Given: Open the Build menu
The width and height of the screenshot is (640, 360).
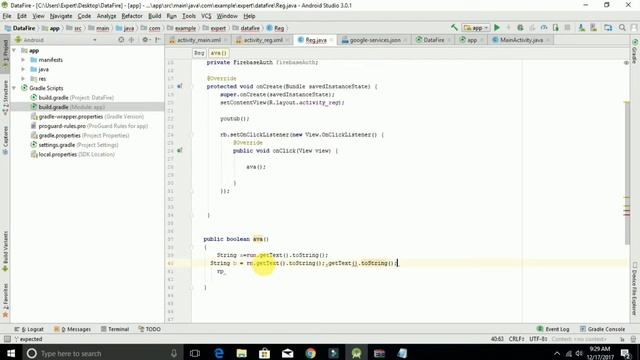Looking at the screenshot, I should (154, 16).
